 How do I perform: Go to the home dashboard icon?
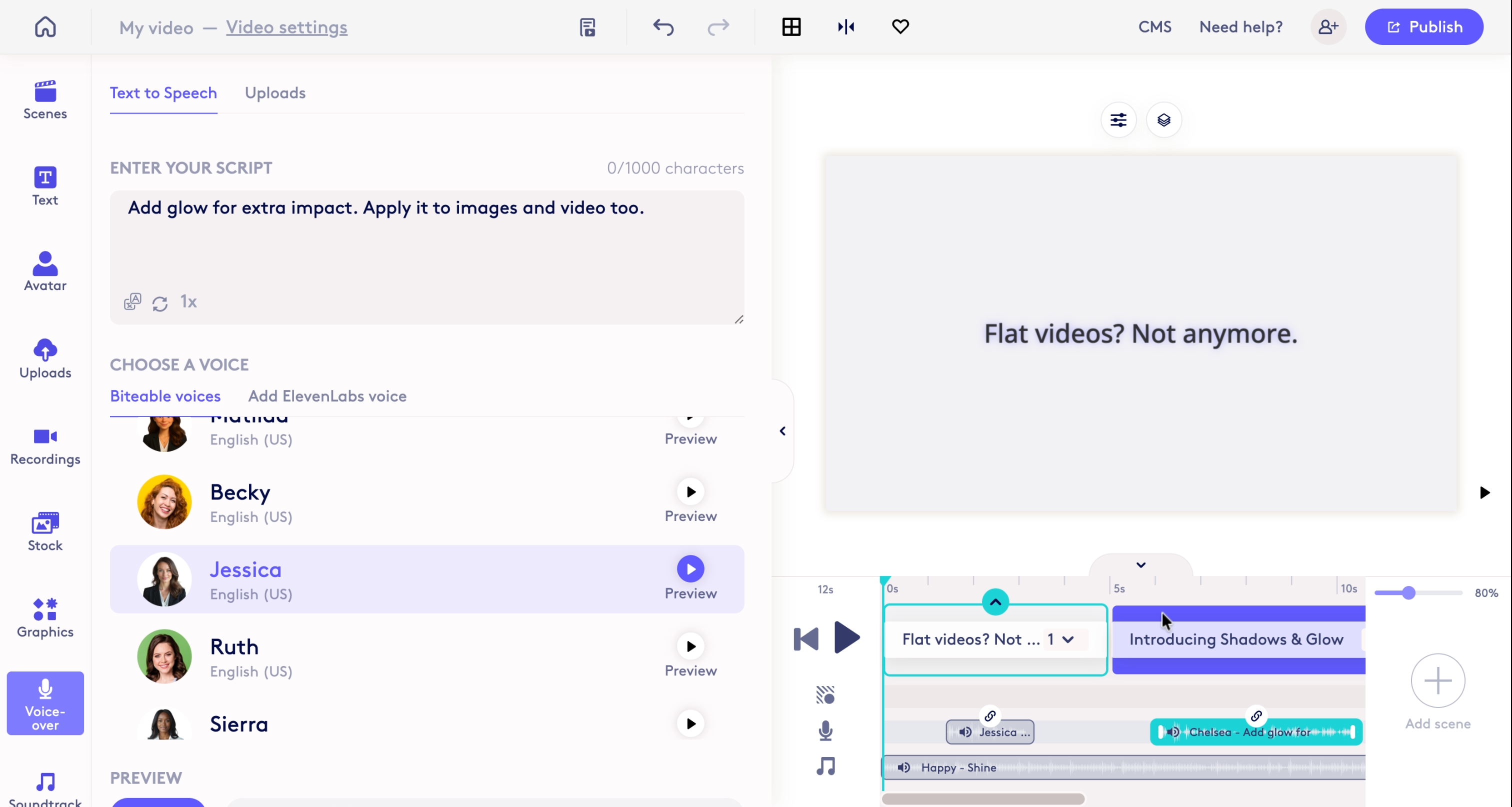click(x=45, y=26)
